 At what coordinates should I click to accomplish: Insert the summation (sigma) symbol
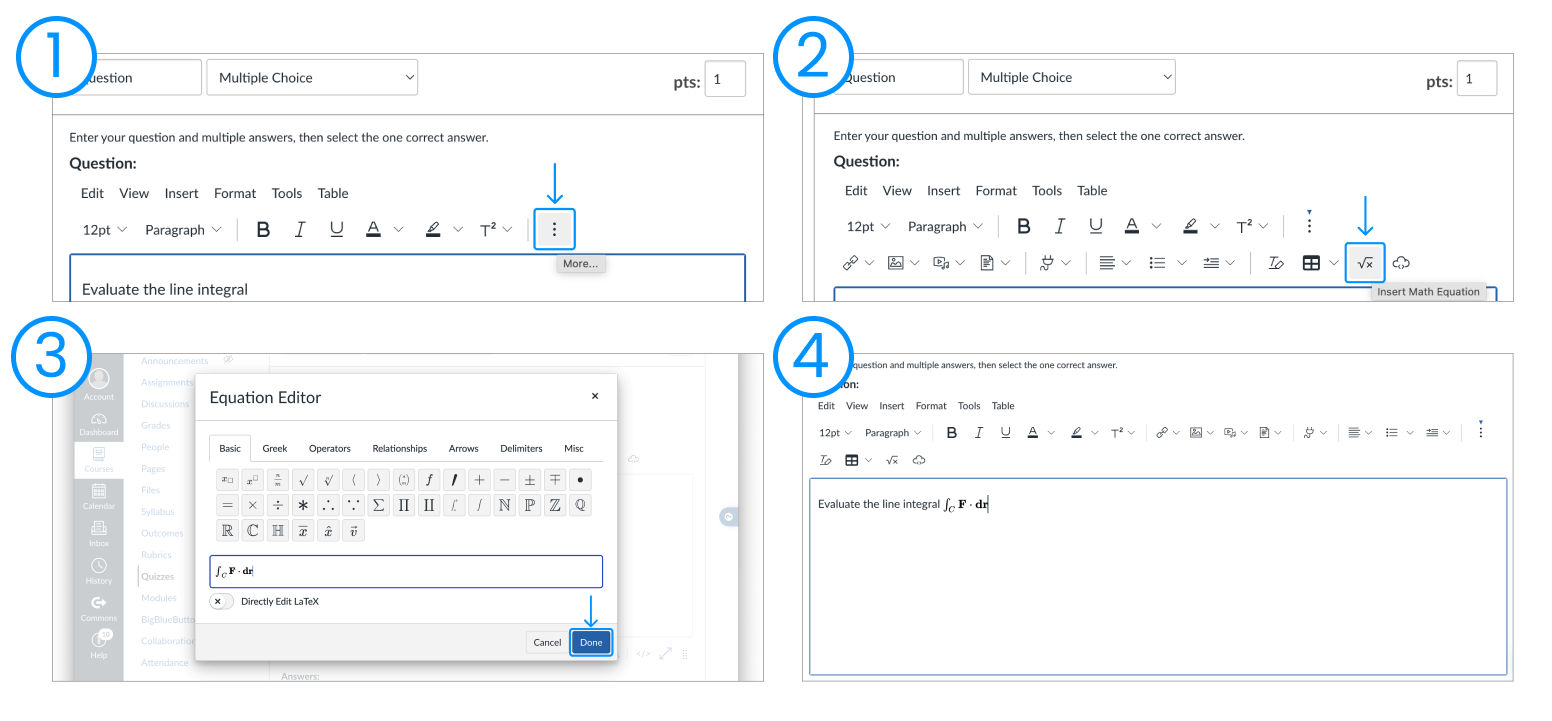[378, 505]
